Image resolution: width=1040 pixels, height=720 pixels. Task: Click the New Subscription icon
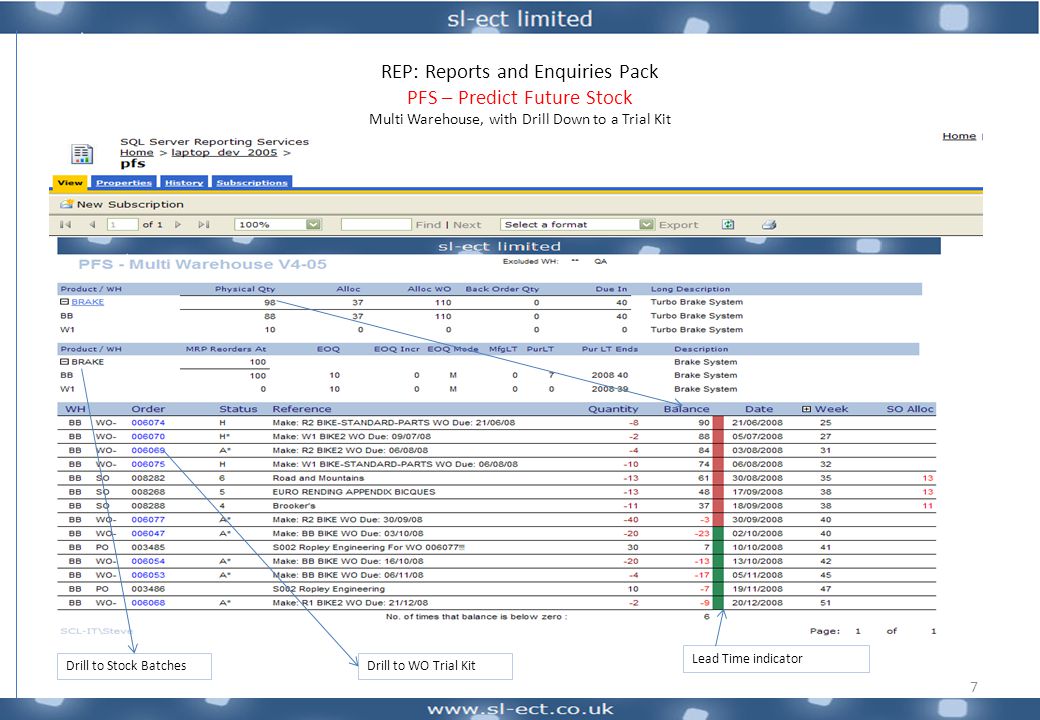[x=66, y=204]
